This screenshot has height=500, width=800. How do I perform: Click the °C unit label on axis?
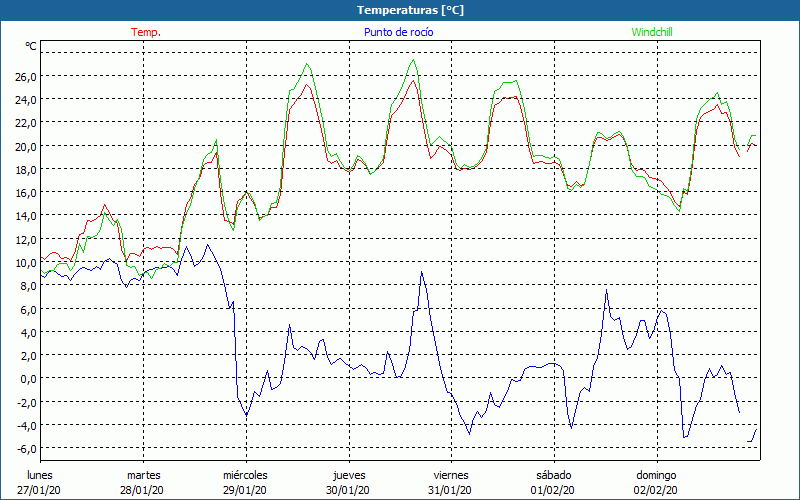point(31,46)
